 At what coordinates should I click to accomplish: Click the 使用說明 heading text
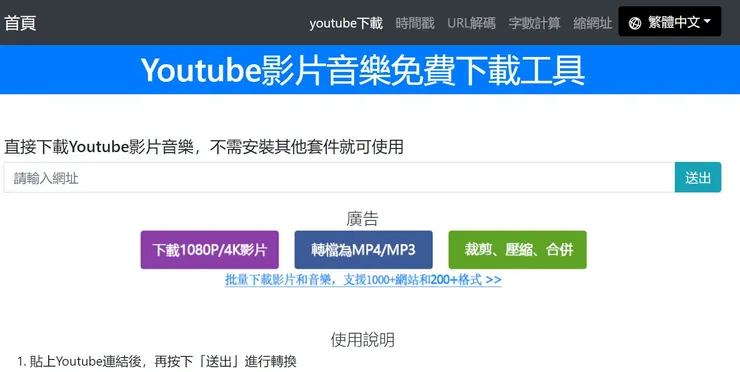point(362,339)
